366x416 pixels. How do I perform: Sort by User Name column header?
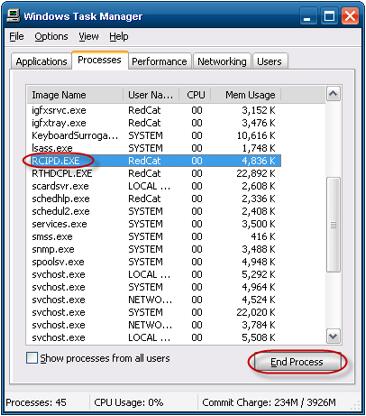coord(151,95)
